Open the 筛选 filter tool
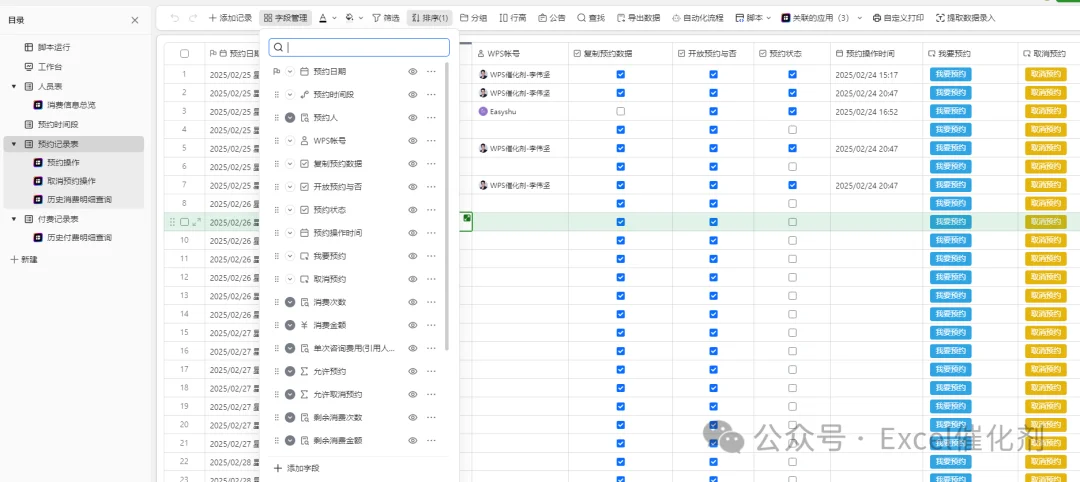The image size is (1080, 482). pos(386,18)
